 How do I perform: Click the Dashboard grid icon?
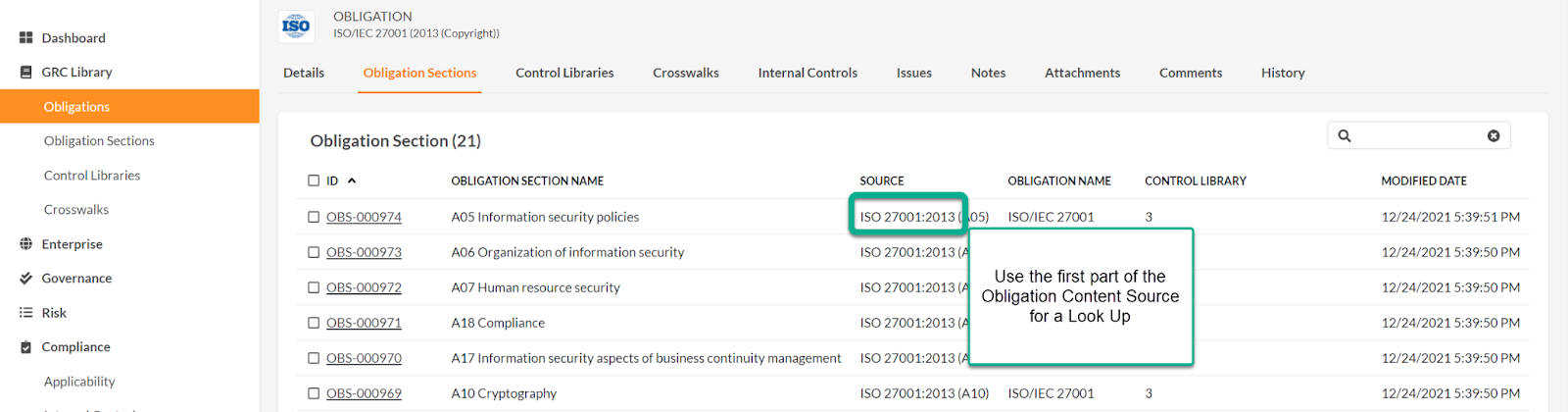point(26,38)
